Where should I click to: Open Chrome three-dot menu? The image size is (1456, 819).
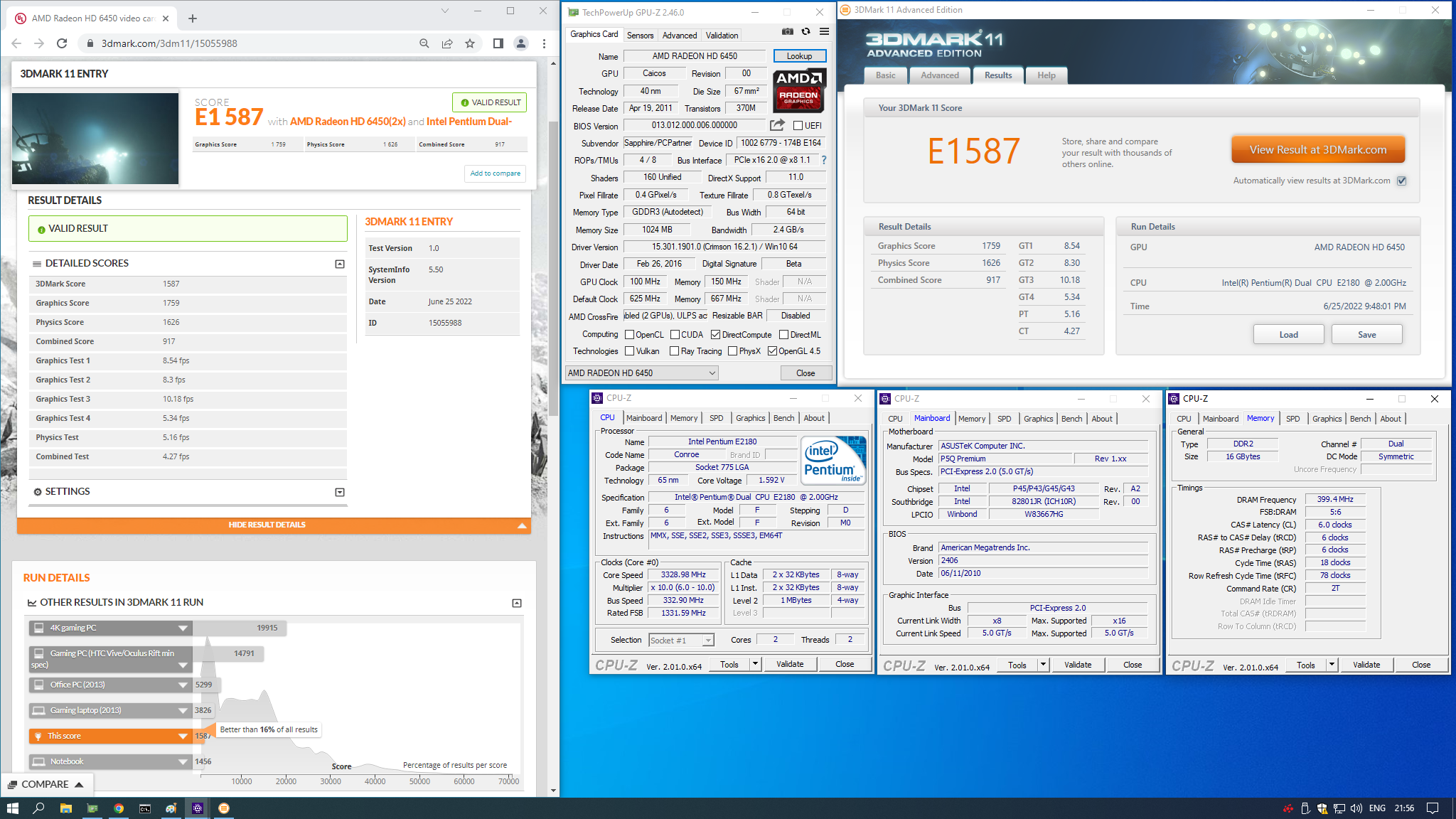(544, 43)
